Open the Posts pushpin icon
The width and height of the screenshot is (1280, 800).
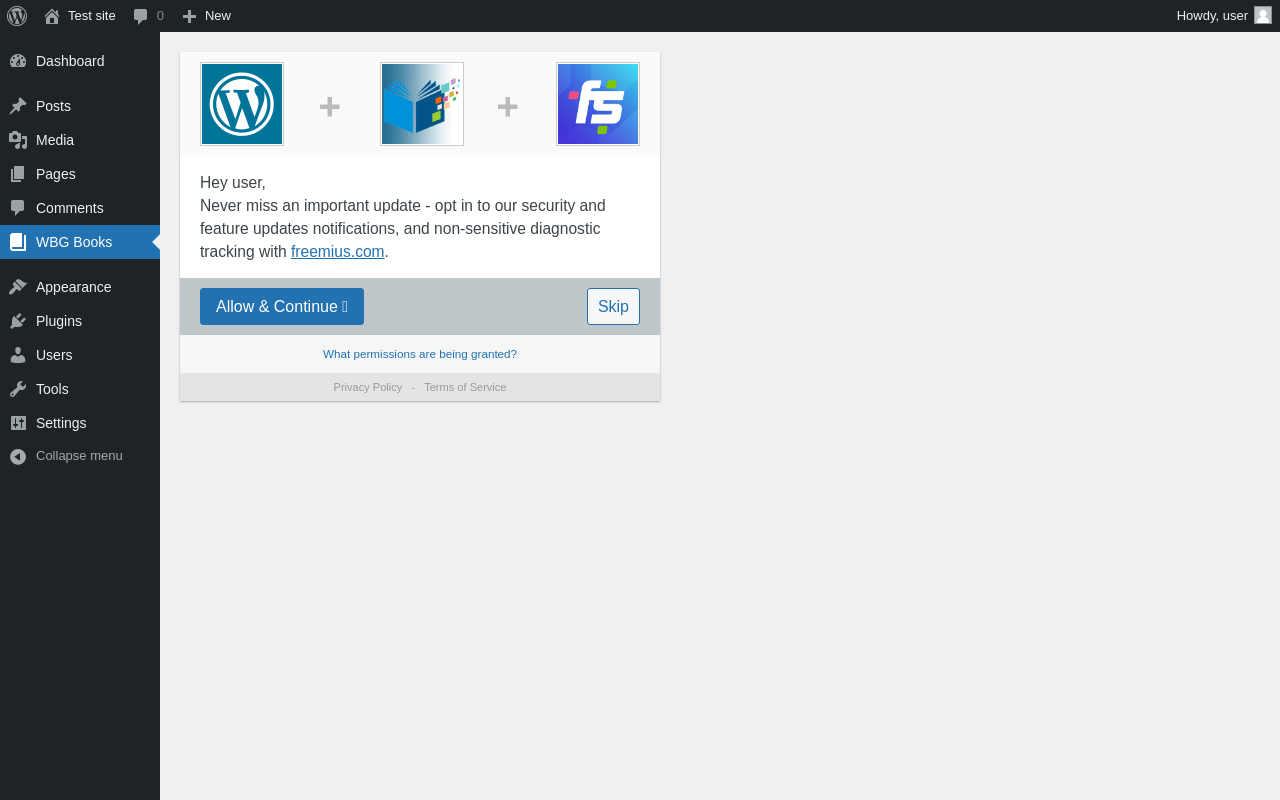click(18, 106)
